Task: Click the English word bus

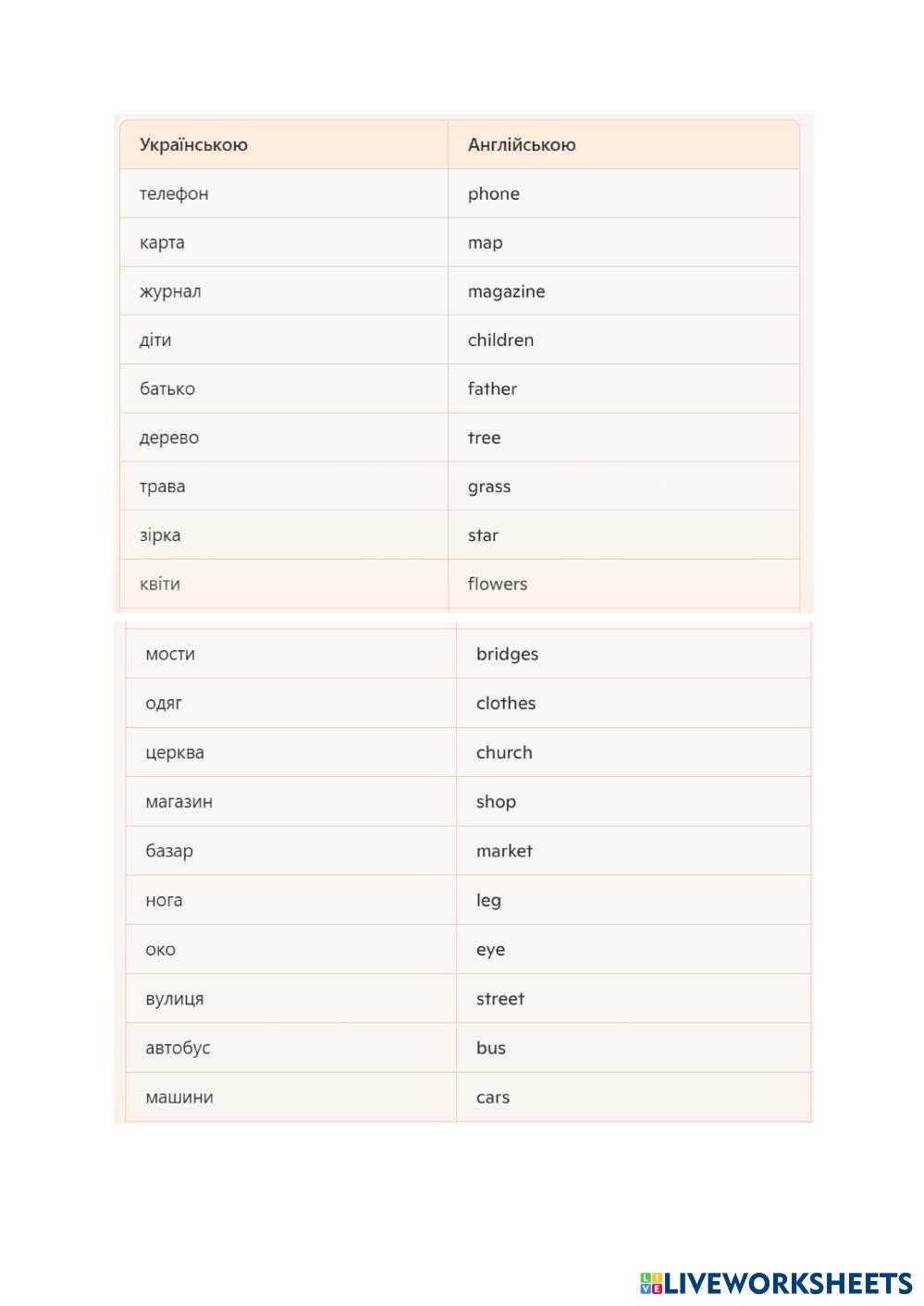Action: tap(491, 1048)
